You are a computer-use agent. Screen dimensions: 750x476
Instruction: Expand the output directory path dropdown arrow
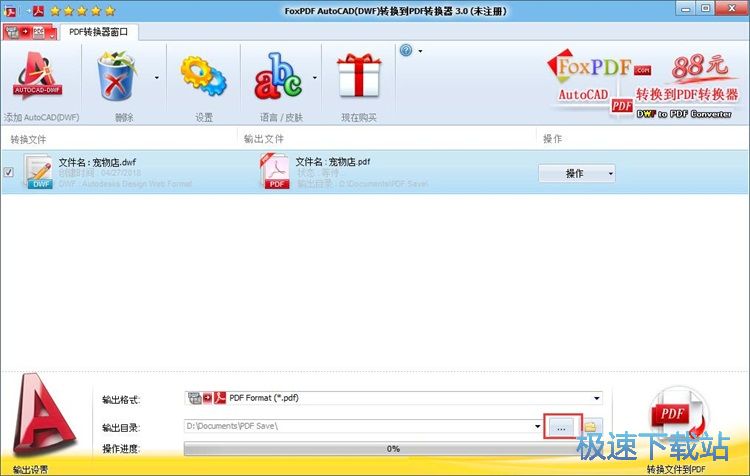pos(537,426)
